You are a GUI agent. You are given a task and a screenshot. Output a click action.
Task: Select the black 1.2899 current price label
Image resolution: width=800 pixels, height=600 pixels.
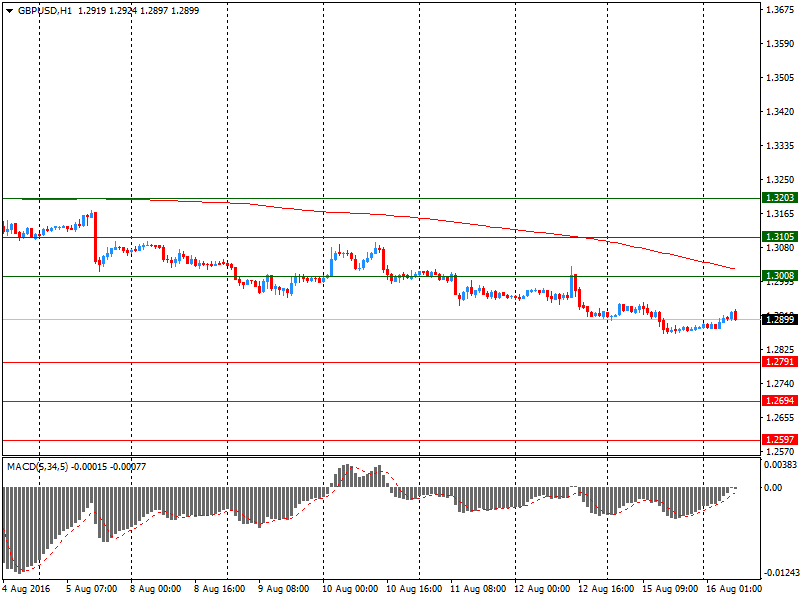(780, 319)
